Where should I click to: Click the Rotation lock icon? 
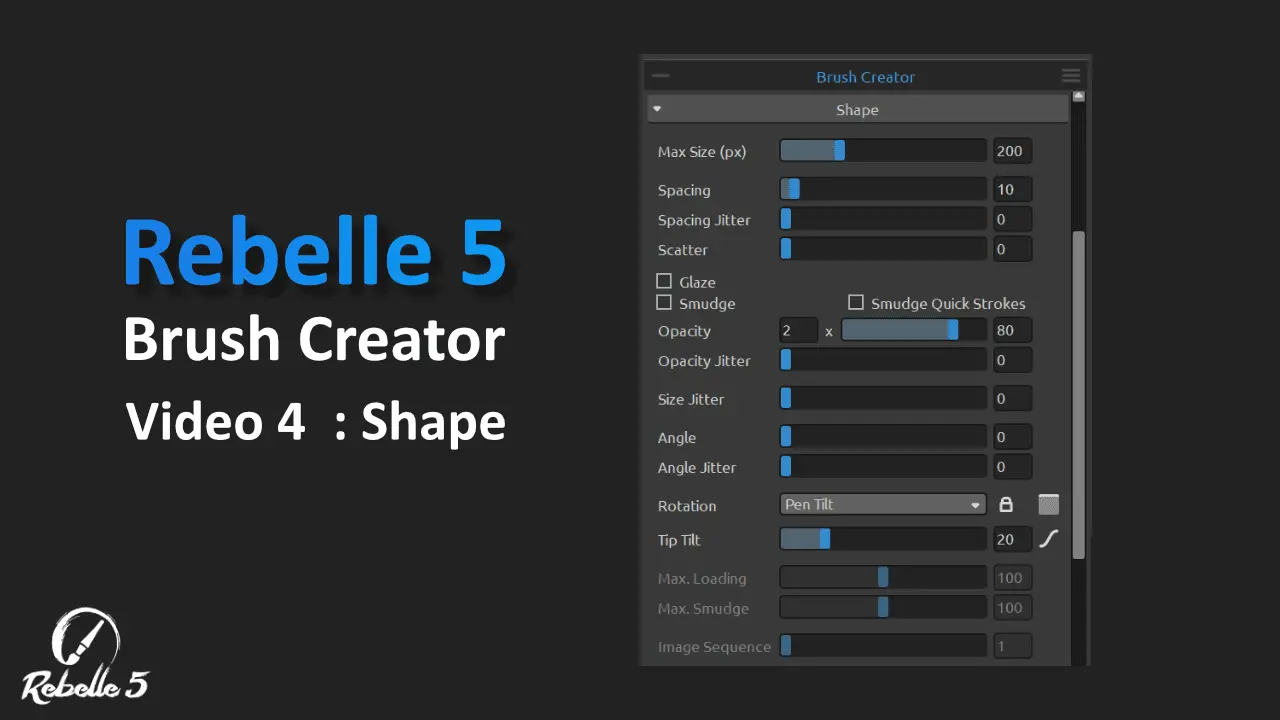click(x=1007, y=505)
